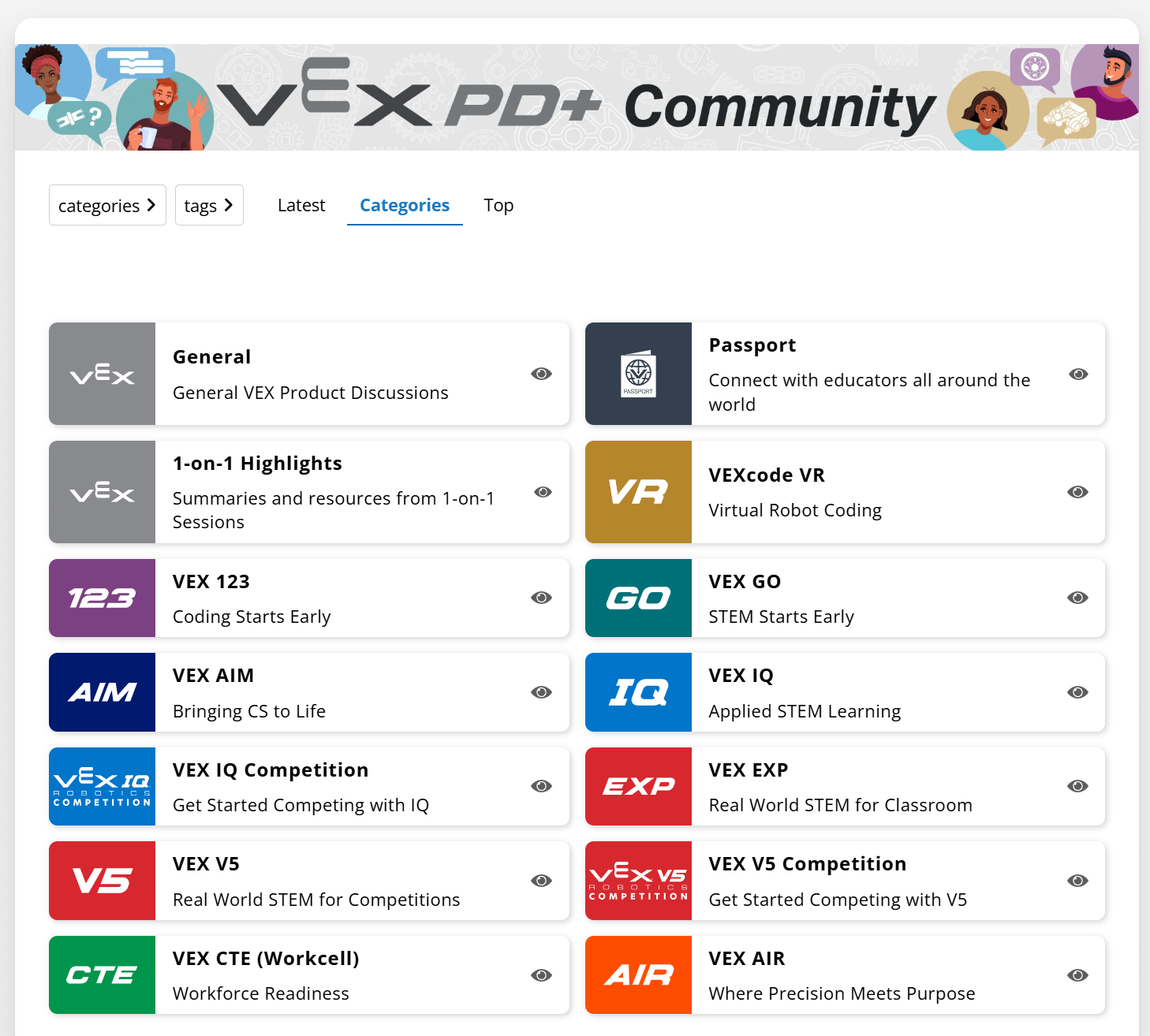Click 'General VEX Product Discussions' description
This screenshot has width=1150, height=1036.
311,393
